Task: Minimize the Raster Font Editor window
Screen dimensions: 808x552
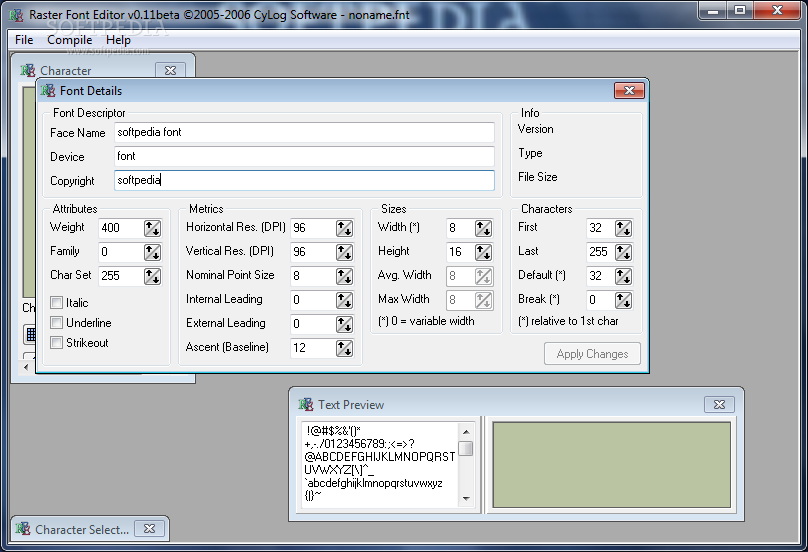Action: 713,10
